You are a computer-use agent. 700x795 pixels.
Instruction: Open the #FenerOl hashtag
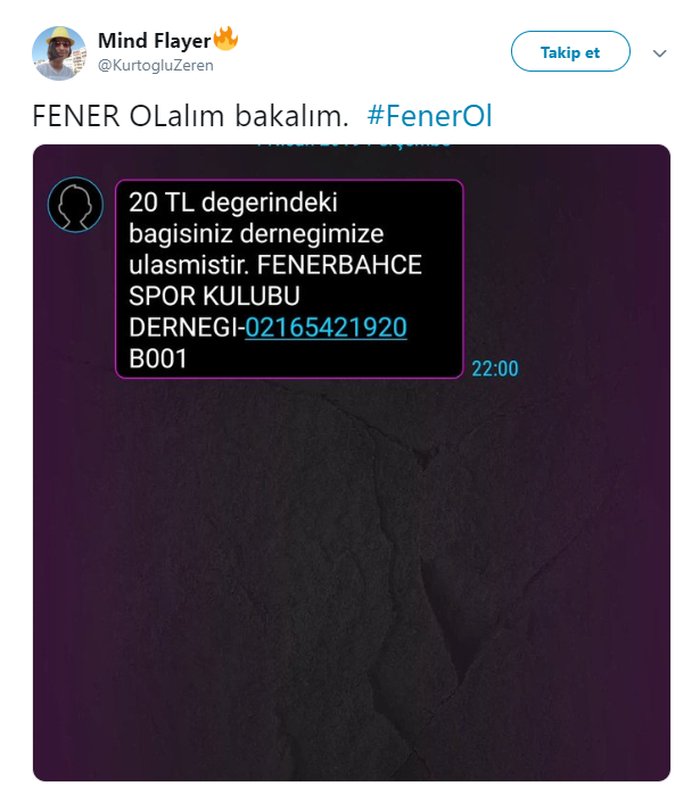pos(429,116)
